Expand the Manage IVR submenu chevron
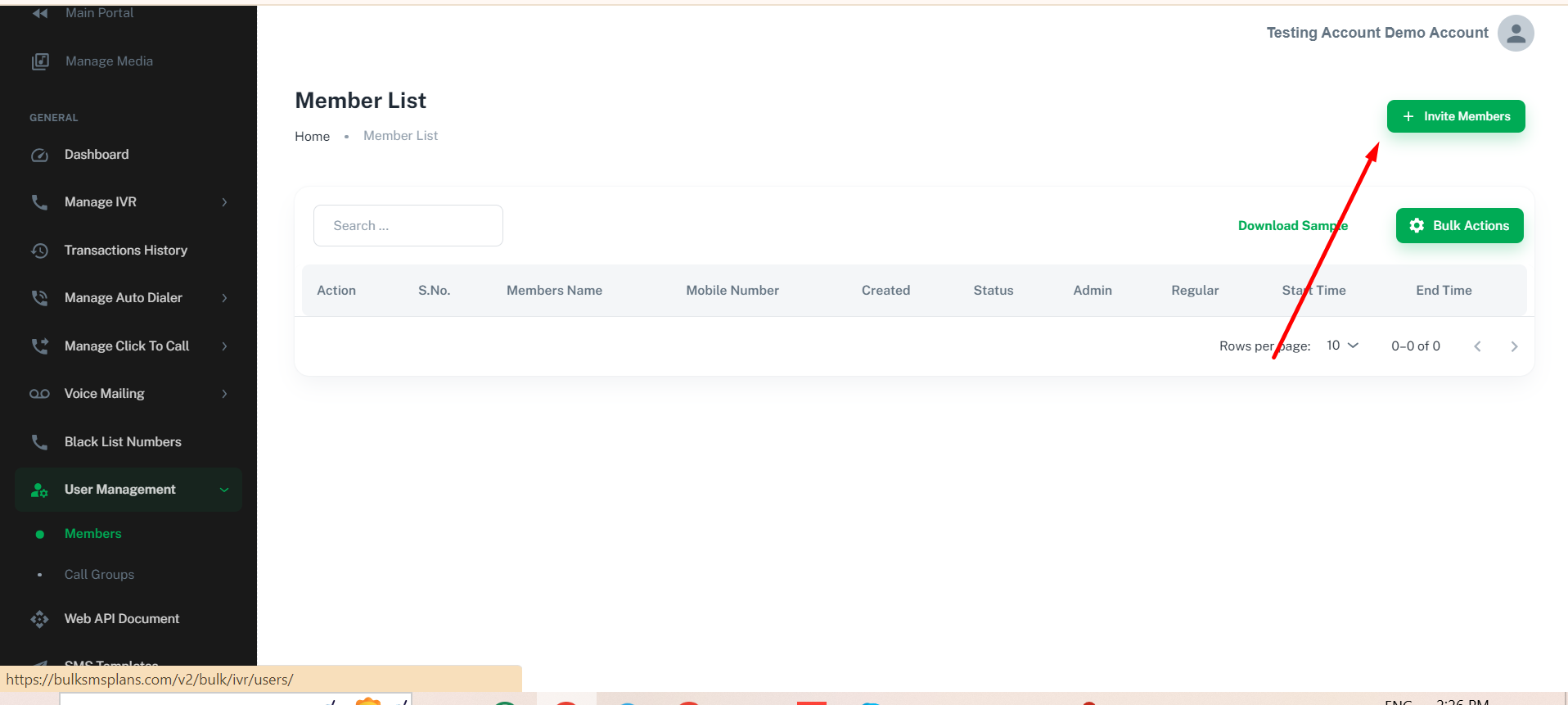The image size is (1568, 705). [x=224, y=202]
